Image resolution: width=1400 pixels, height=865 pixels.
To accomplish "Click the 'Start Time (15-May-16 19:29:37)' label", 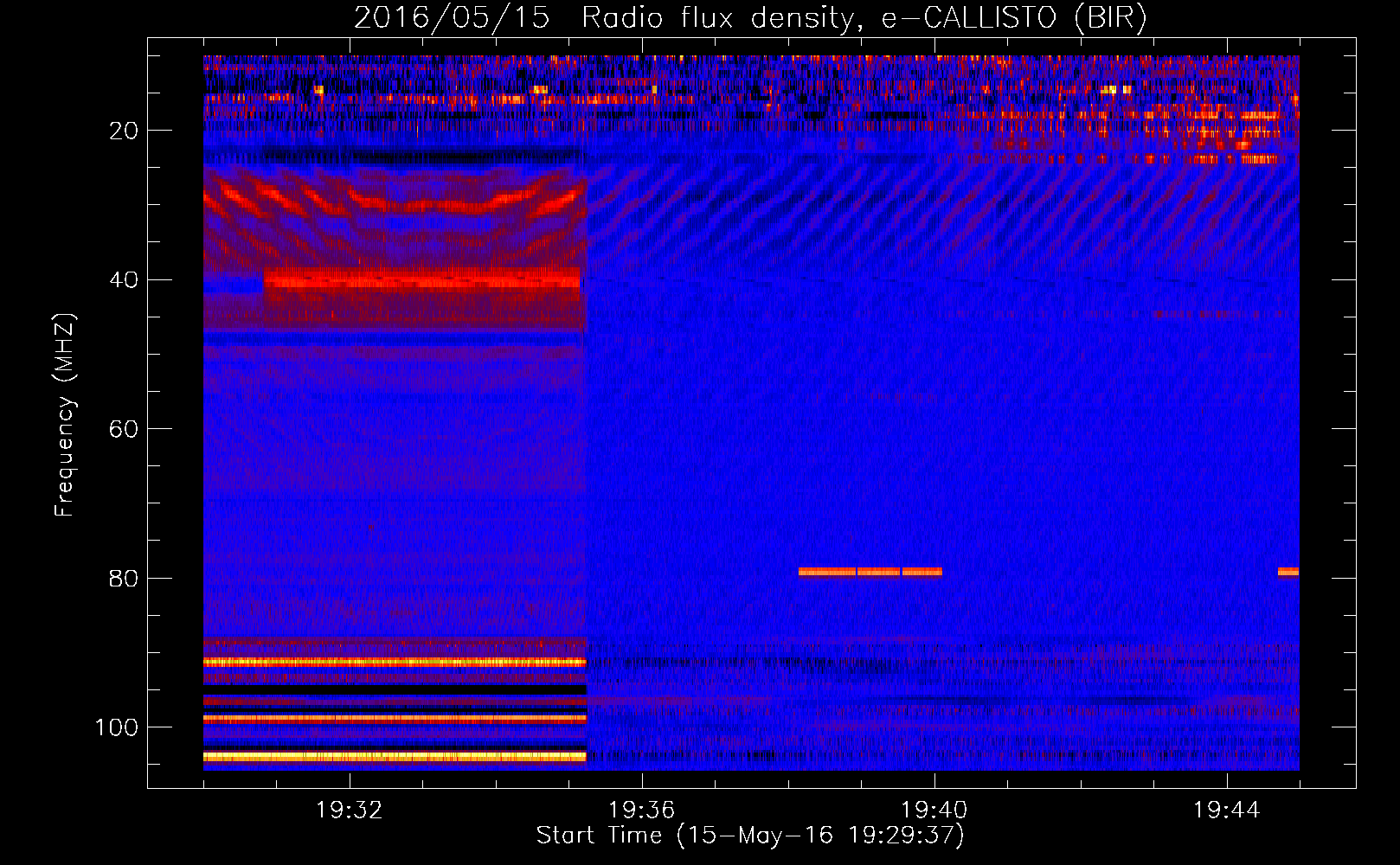I will coord(750,836).
